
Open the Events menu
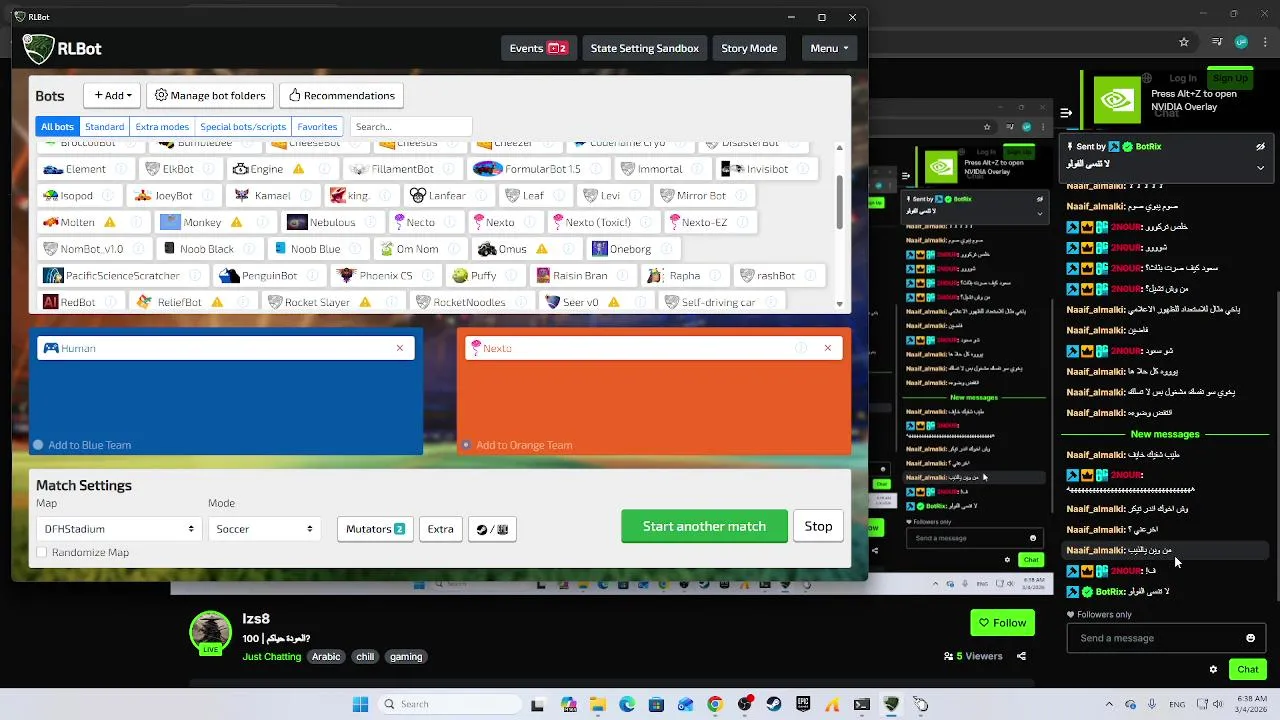coord(538,48)
